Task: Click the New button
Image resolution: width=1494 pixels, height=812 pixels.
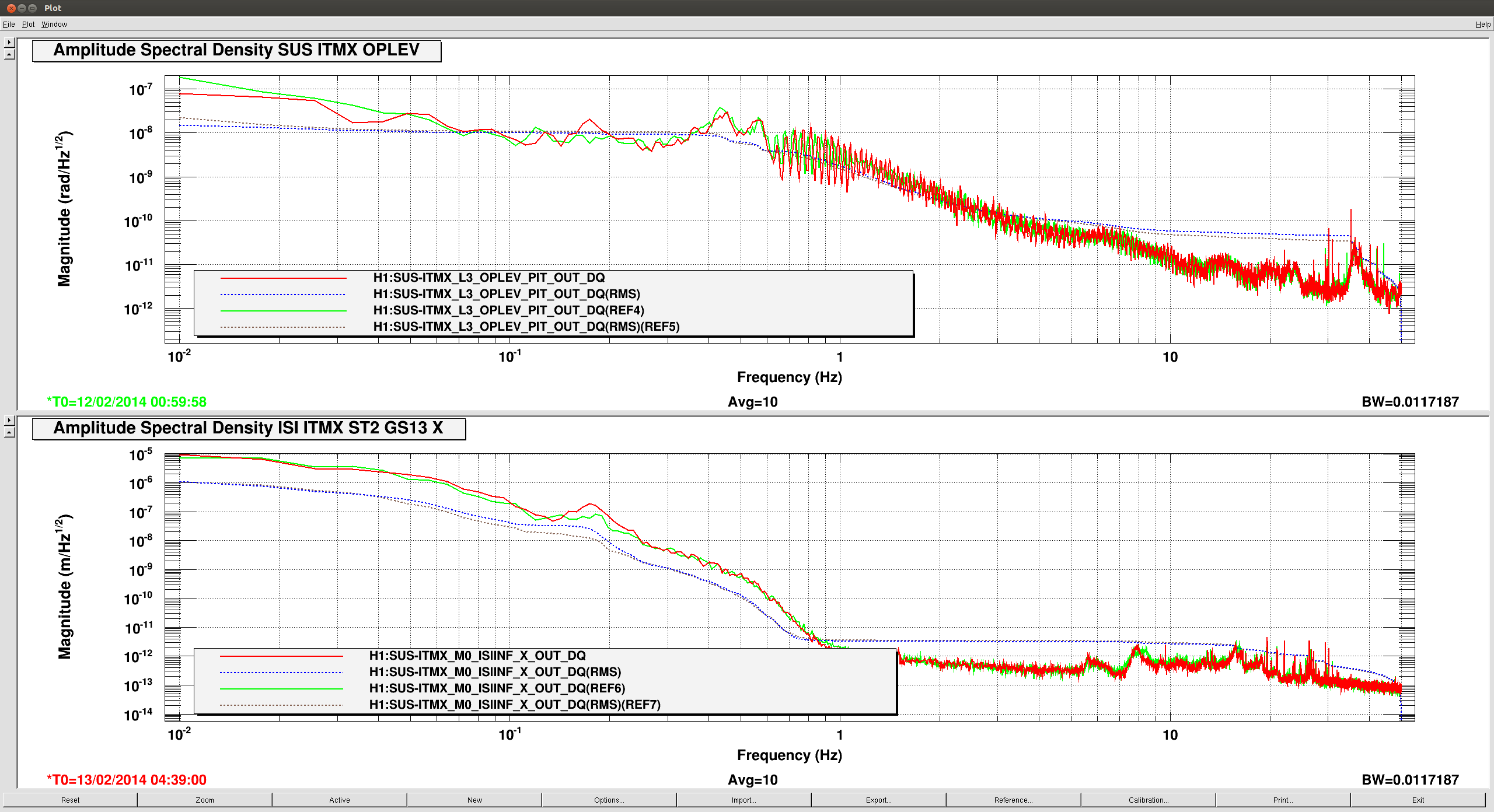Action: coord(474,800)
